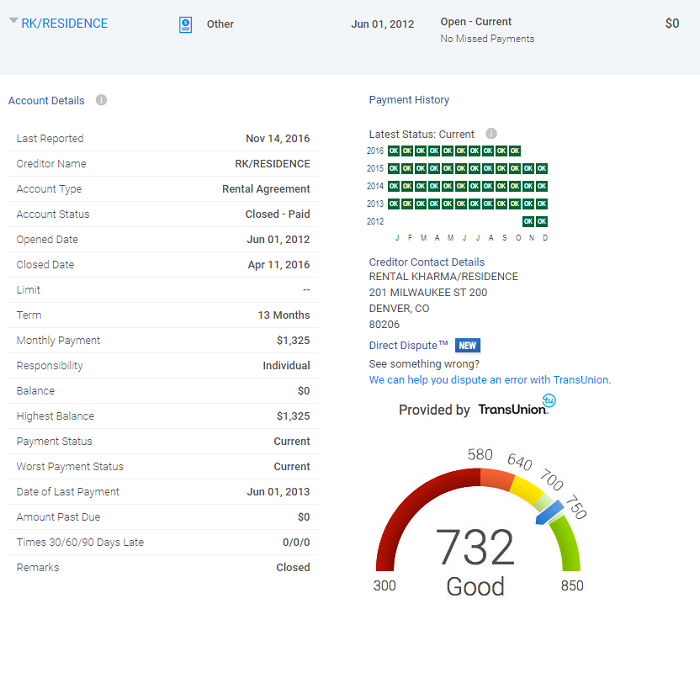
Task: Click the 732 credit score number
Action: tap(475, 547)
